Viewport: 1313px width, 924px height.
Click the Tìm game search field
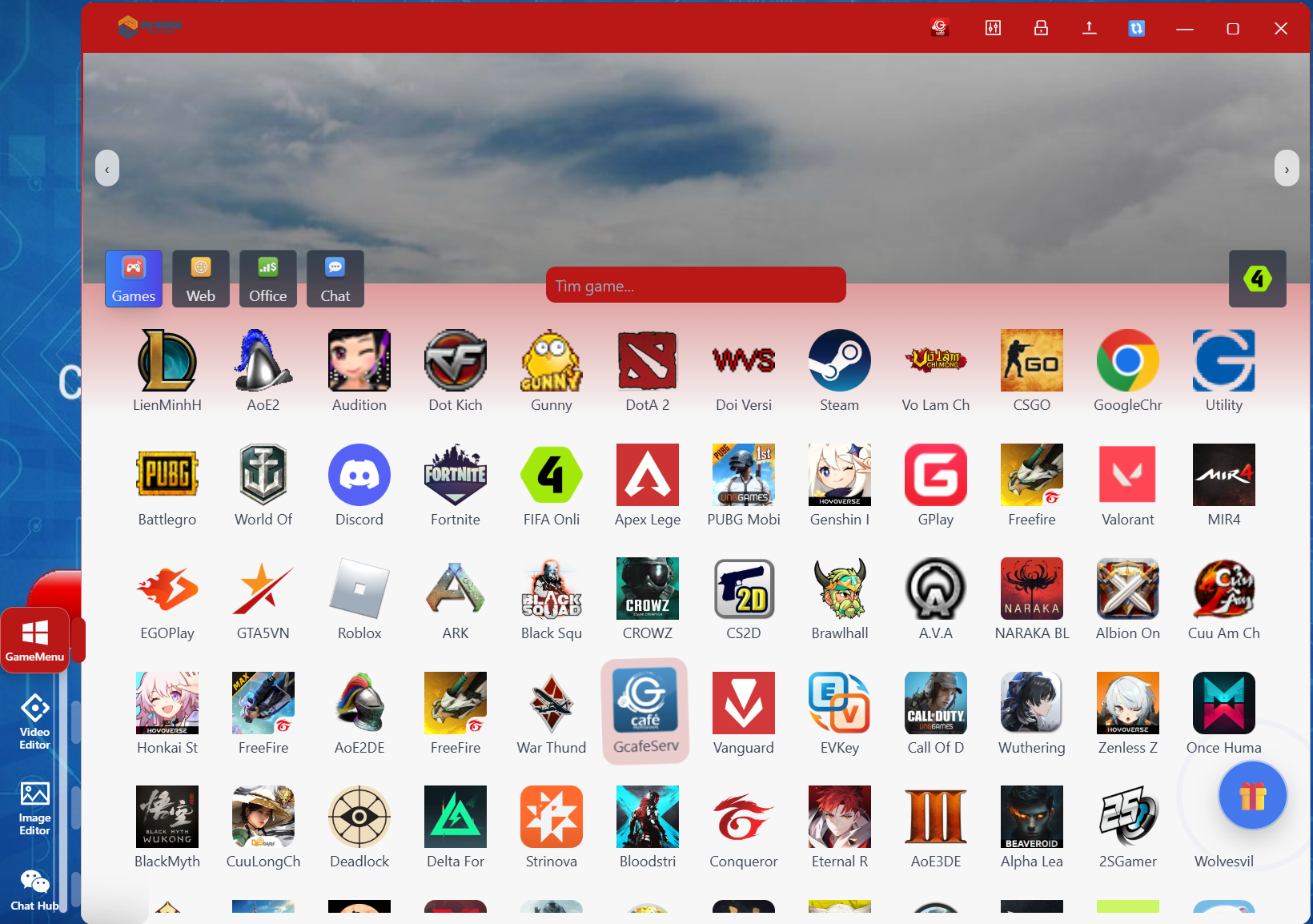(696, 285)
